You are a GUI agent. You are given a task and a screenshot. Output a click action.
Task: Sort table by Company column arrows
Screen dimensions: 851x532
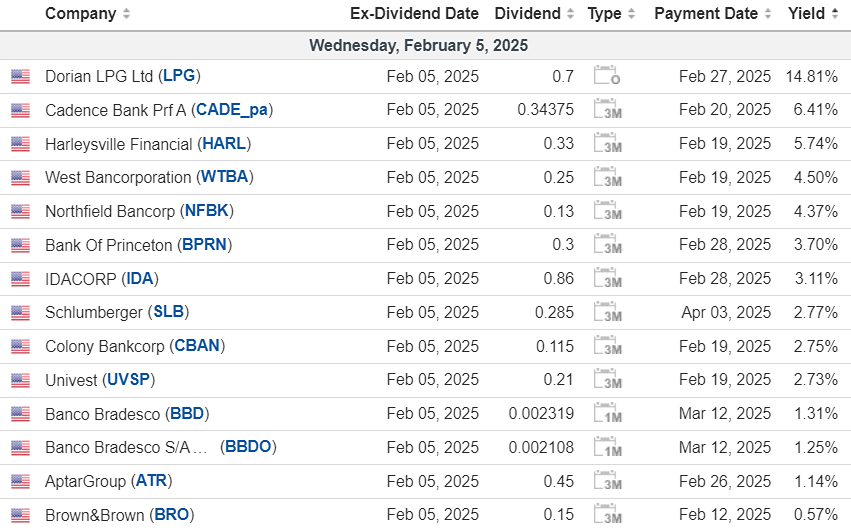tap(125, 14)
